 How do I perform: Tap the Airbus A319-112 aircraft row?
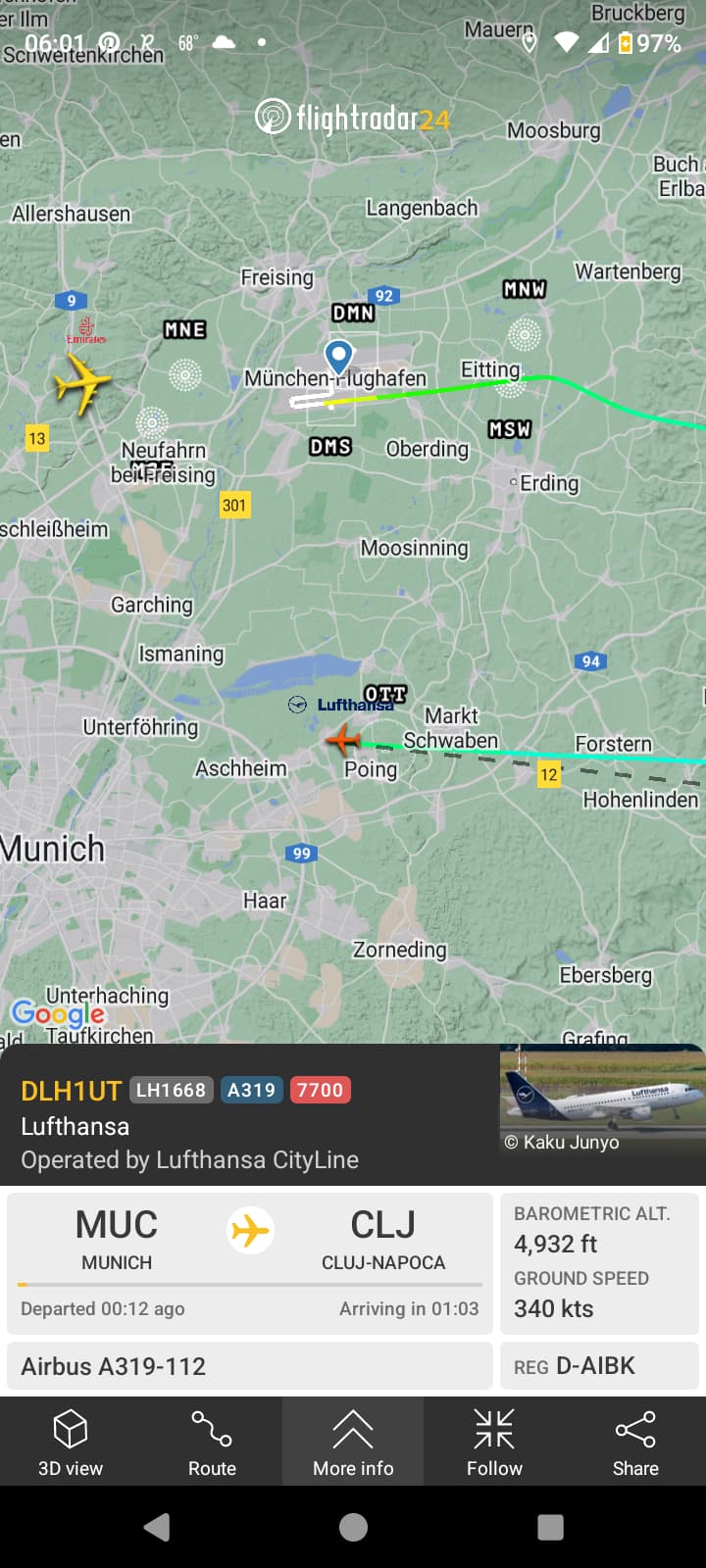(x=250, y=1366)
